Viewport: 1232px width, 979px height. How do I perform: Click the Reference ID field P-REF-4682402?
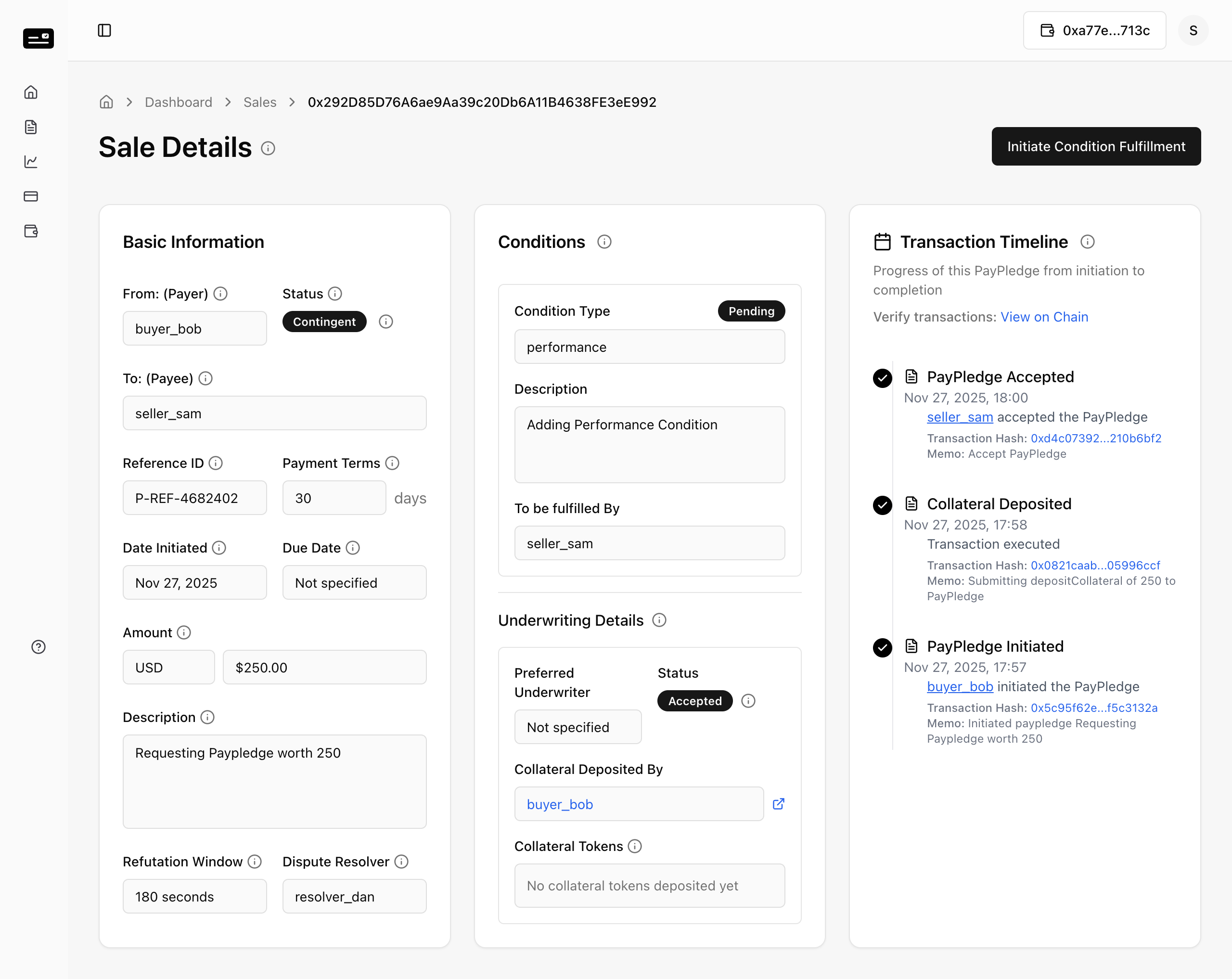pos(195,497)
